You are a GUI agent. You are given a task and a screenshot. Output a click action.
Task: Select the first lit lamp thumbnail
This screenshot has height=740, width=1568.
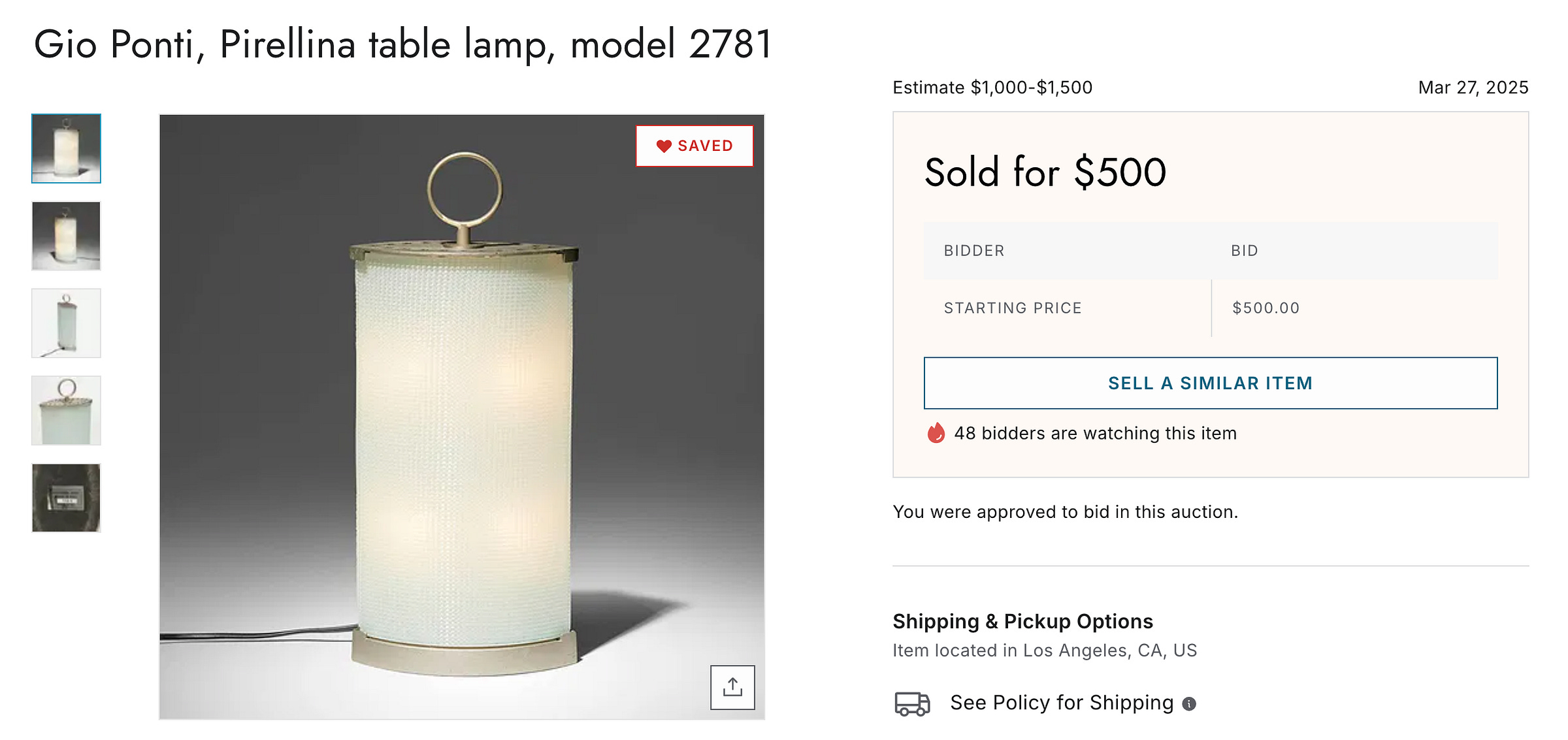click(66, 148)
